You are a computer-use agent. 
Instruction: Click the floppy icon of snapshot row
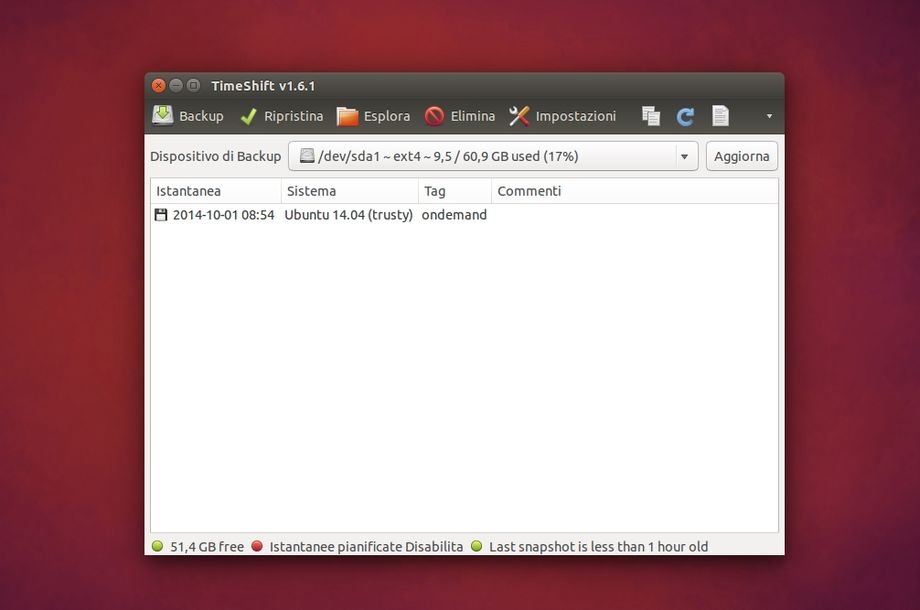(161, 215)
